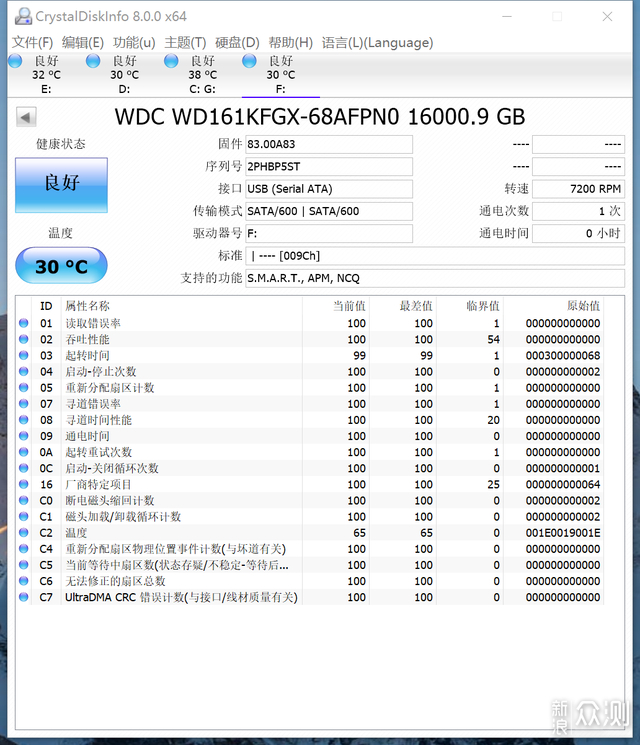Click the status icon for attribute C0 断电磁头缩回计数

coord(24,500)
